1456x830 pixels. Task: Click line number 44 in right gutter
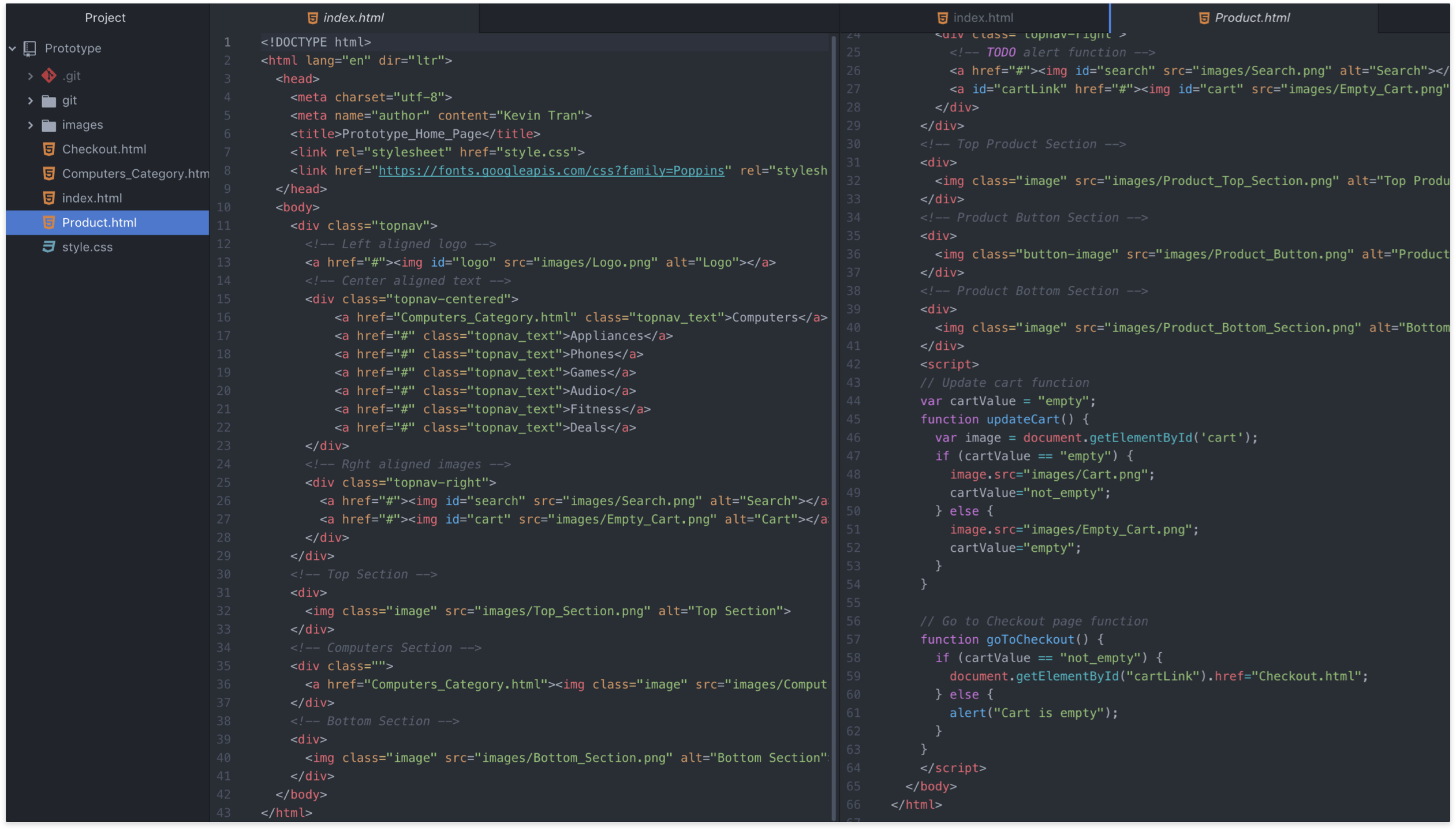tap(853, 401)
